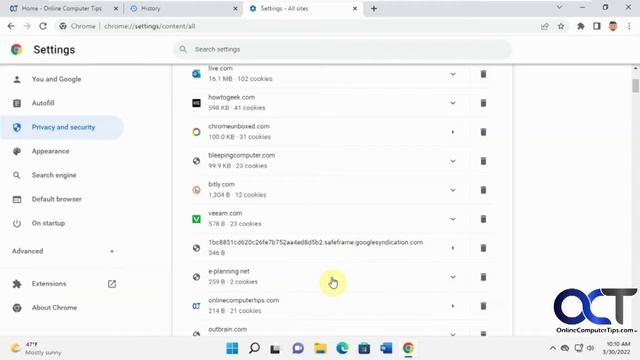Screen dimensions: 640x360
Task: Open the weather widget
Action: (x=37, y=348)
